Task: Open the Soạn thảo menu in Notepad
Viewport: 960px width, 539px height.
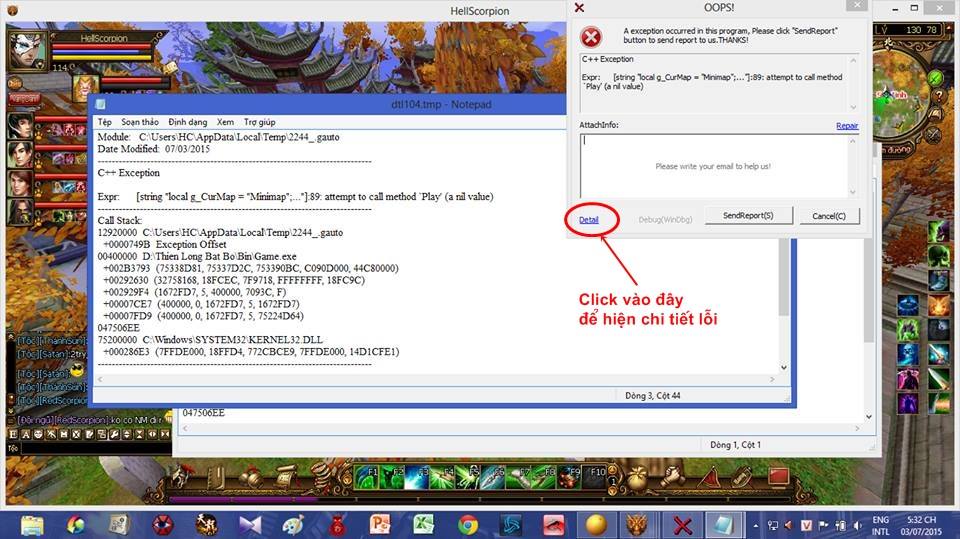Action: (x=140, y=122)
